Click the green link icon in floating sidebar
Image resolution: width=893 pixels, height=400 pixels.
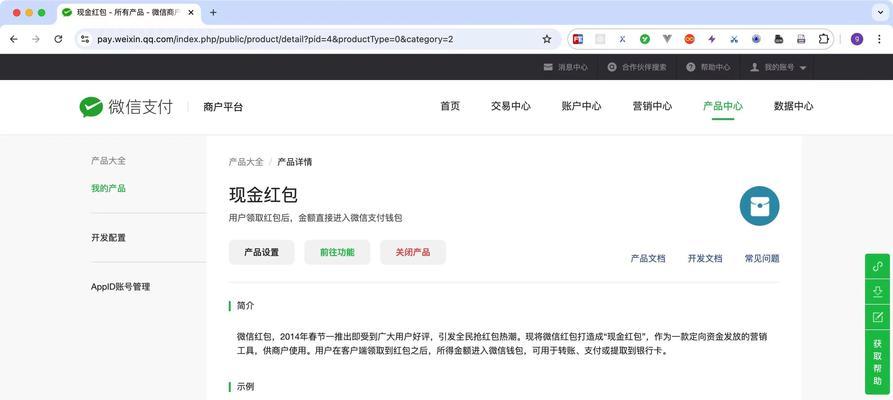click(x=877, y=266)
